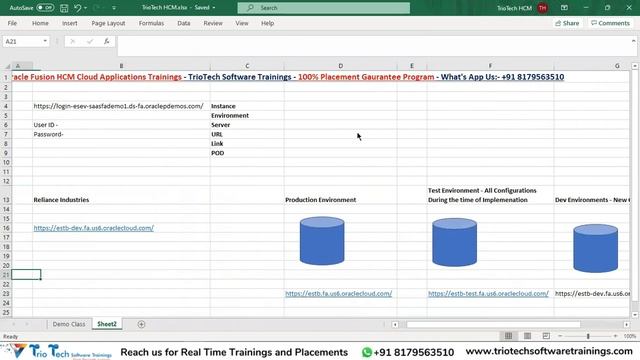Screen dimensions: 640x360
Task: Click the zoom slider handle
Action: (588, 336)
